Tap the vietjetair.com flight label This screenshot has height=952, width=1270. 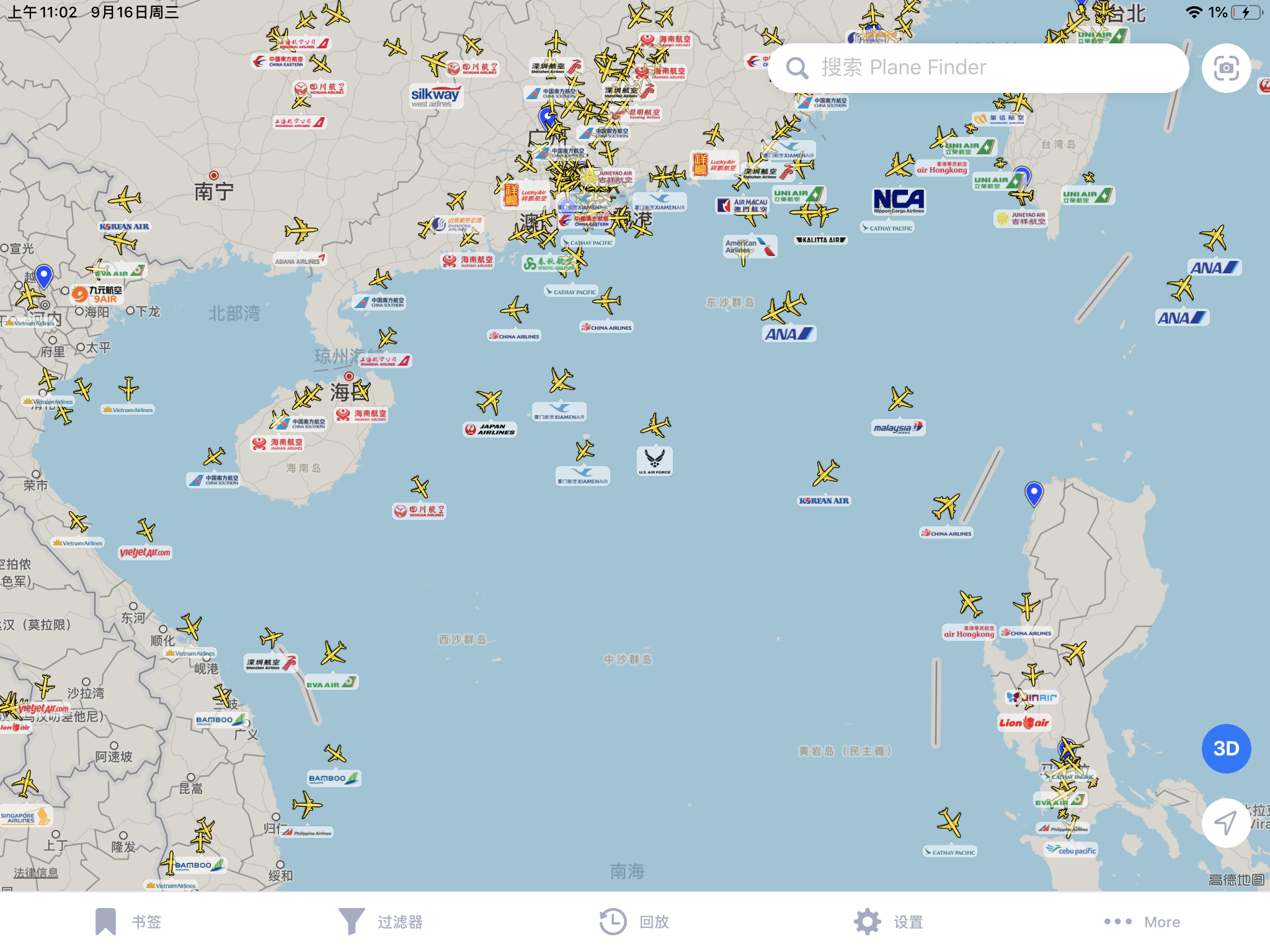tap(145, 552)
